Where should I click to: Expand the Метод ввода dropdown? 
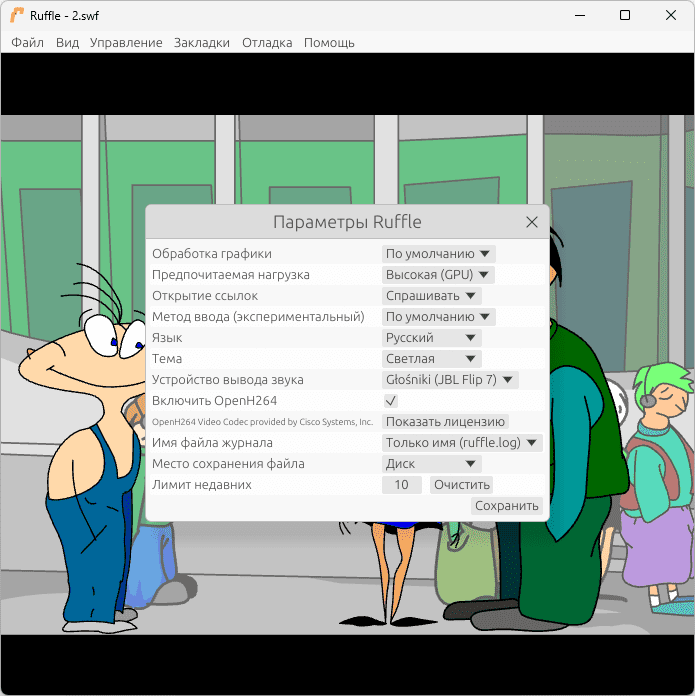pos(438,317)
